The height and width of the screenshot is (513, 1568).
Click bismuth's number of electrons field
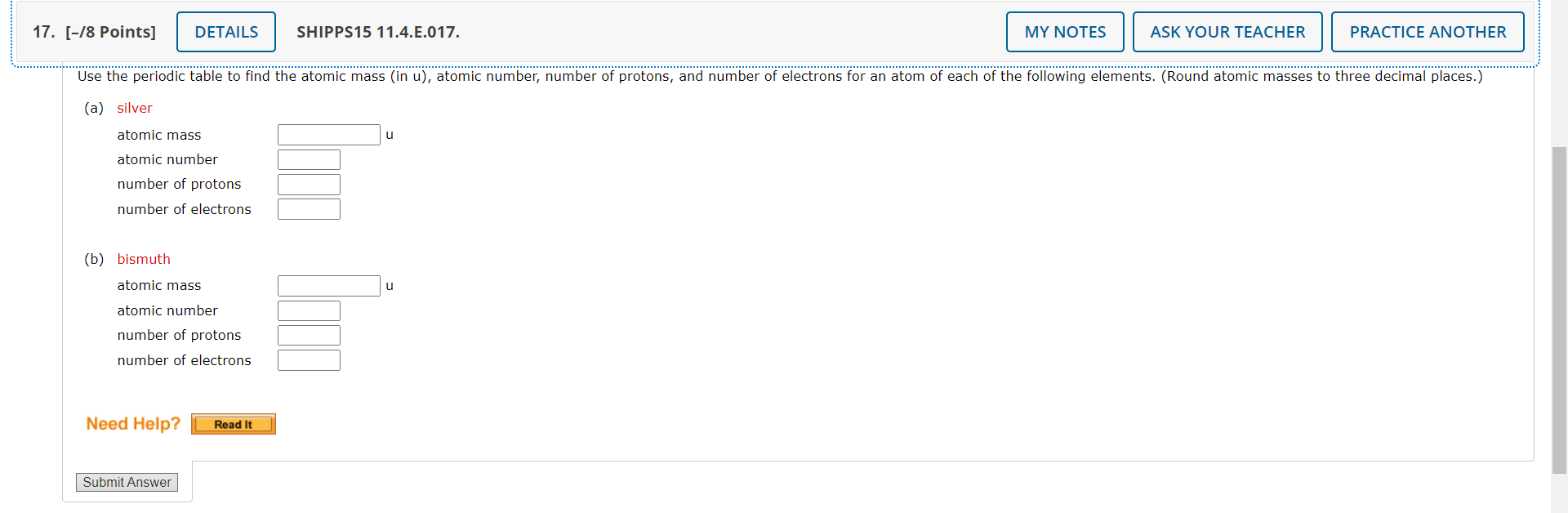[x=309, y=359]
